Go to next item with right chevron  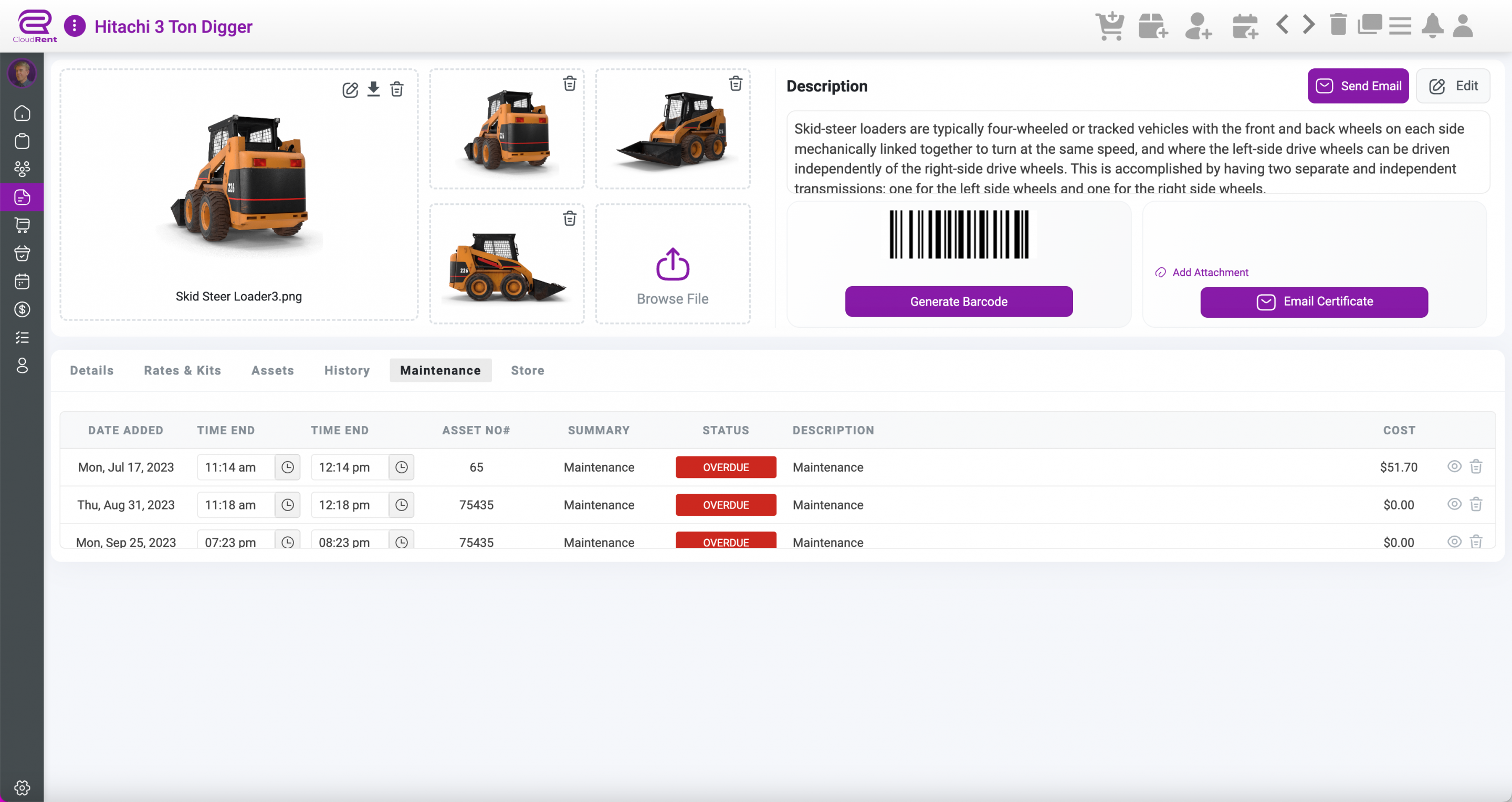1308,25
